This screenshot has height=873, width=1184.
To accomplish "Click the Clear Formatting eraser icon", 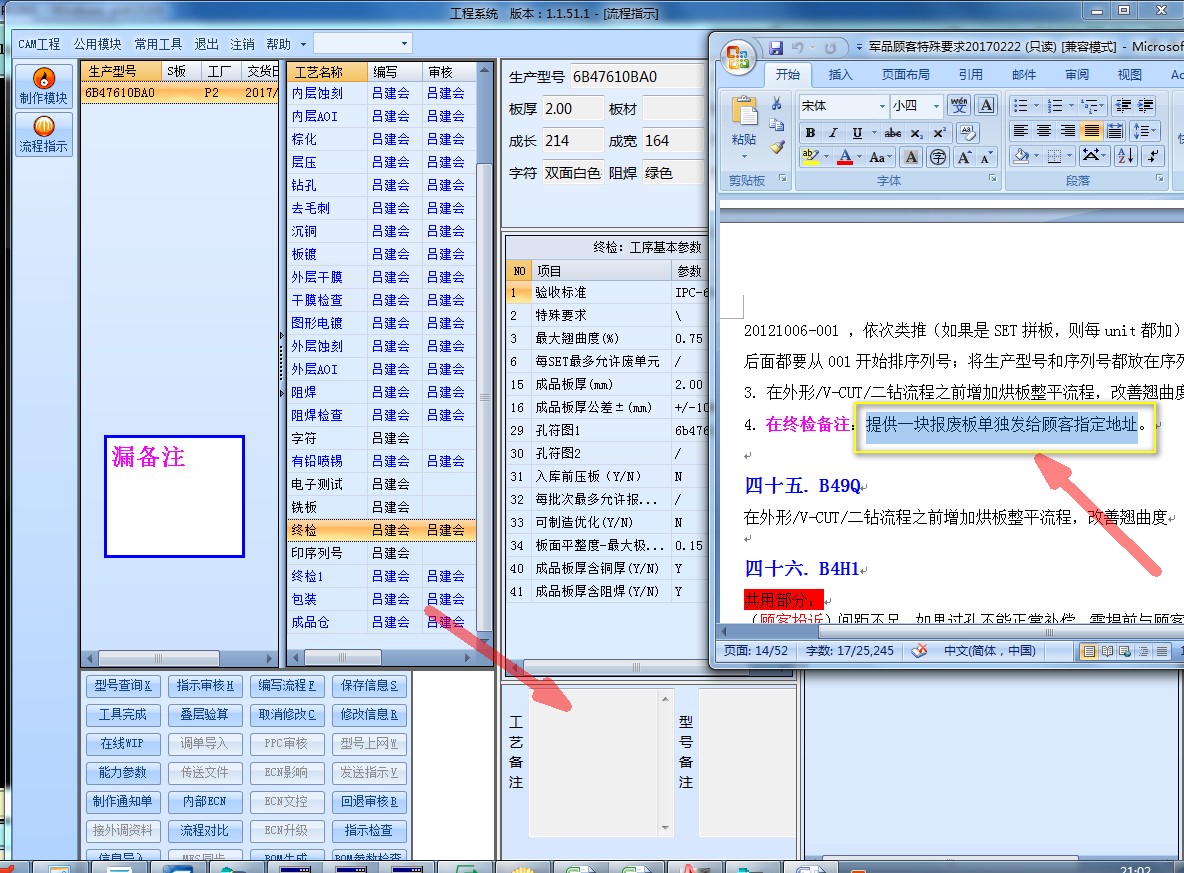I will [967, 133].
